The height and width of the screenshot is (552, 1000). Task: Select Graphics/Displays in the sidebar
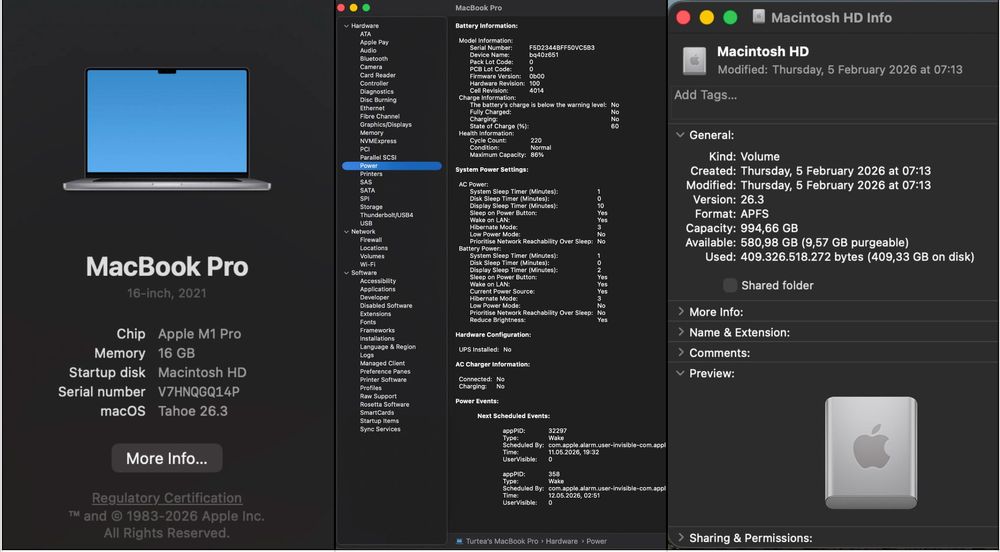pos(385,125)
